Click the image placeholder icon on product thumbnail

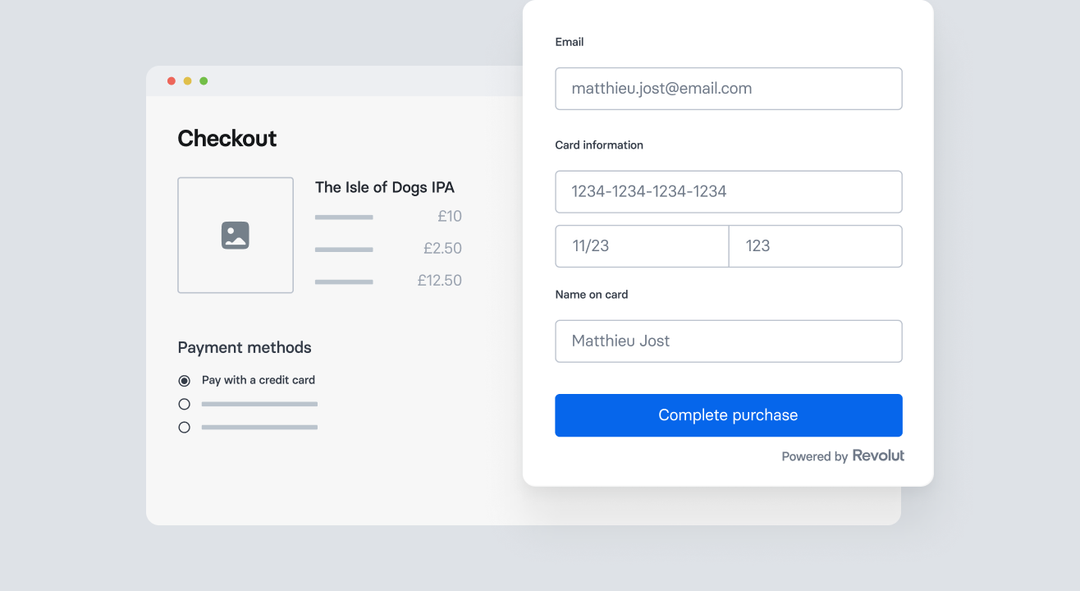point(235,235)
